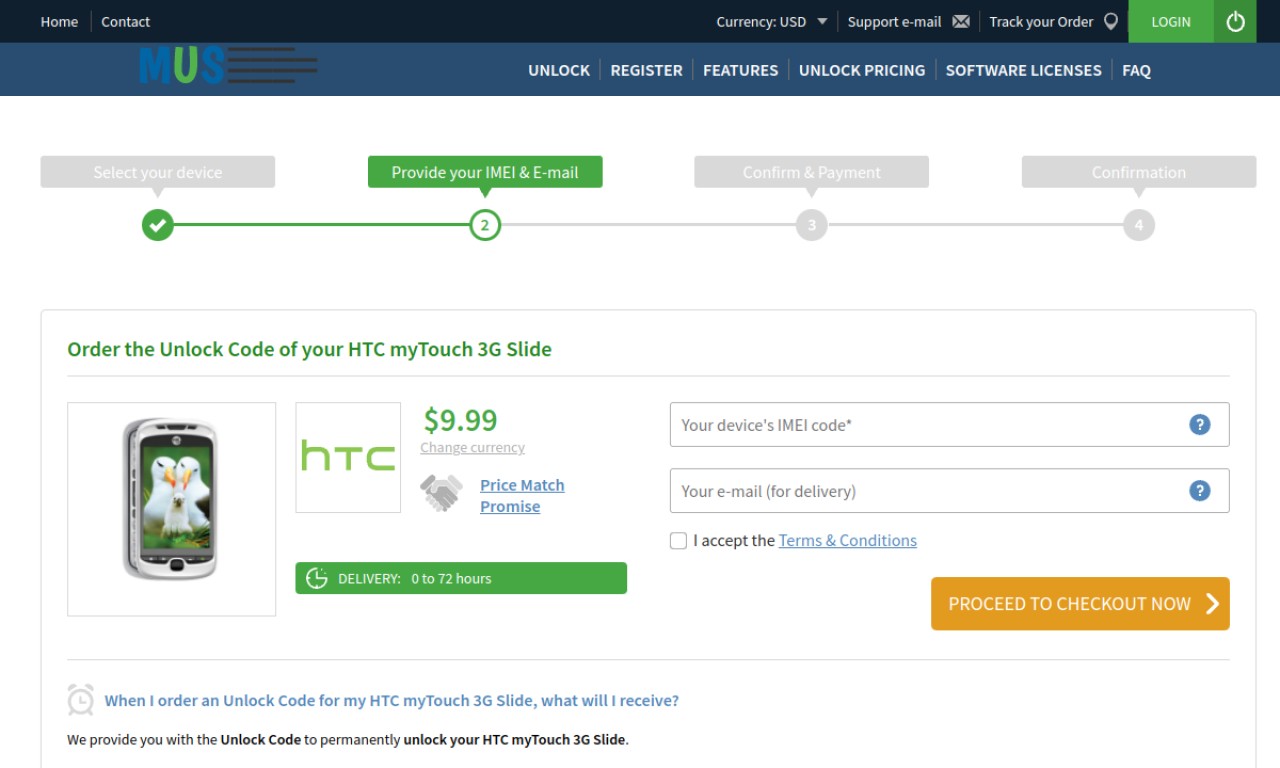Image resolution: width=1280 pixels, height=768 pixels.
Task: Click the HTC brand logo
Action: tap(348, 457)
